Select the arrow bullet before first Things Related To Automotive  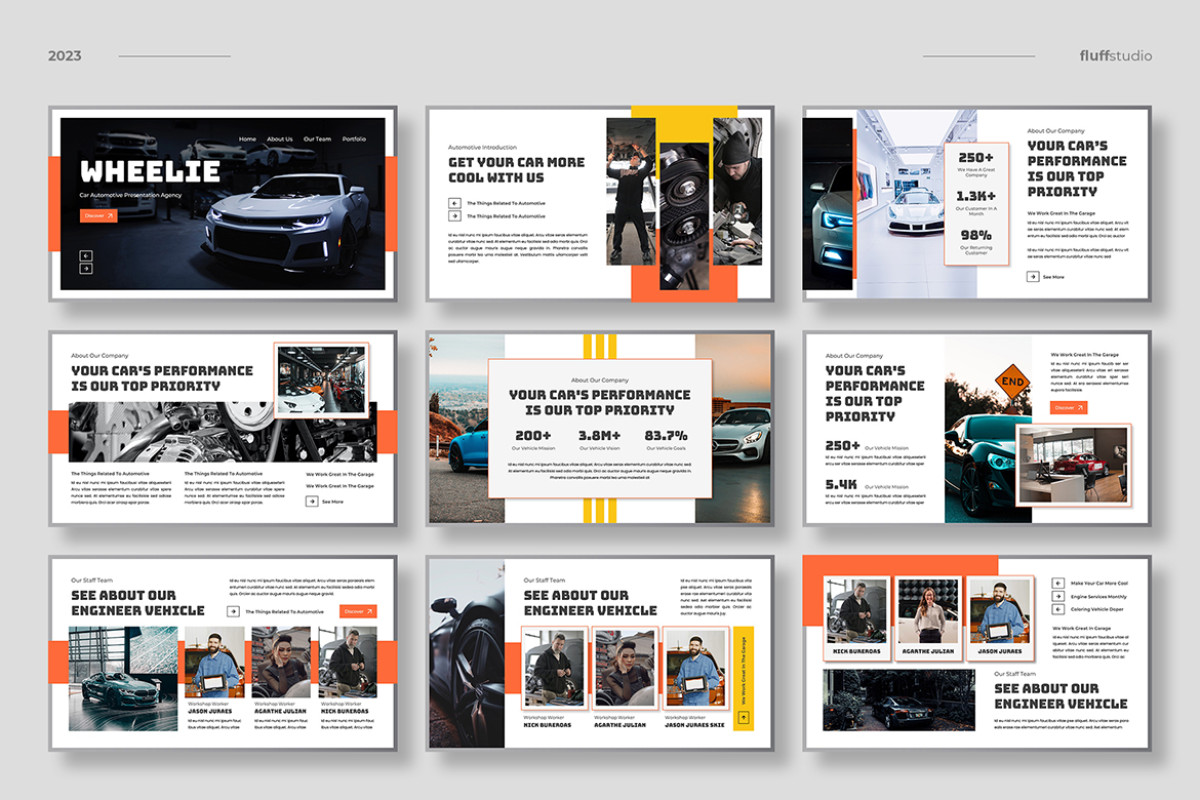[x=455, y=203]
